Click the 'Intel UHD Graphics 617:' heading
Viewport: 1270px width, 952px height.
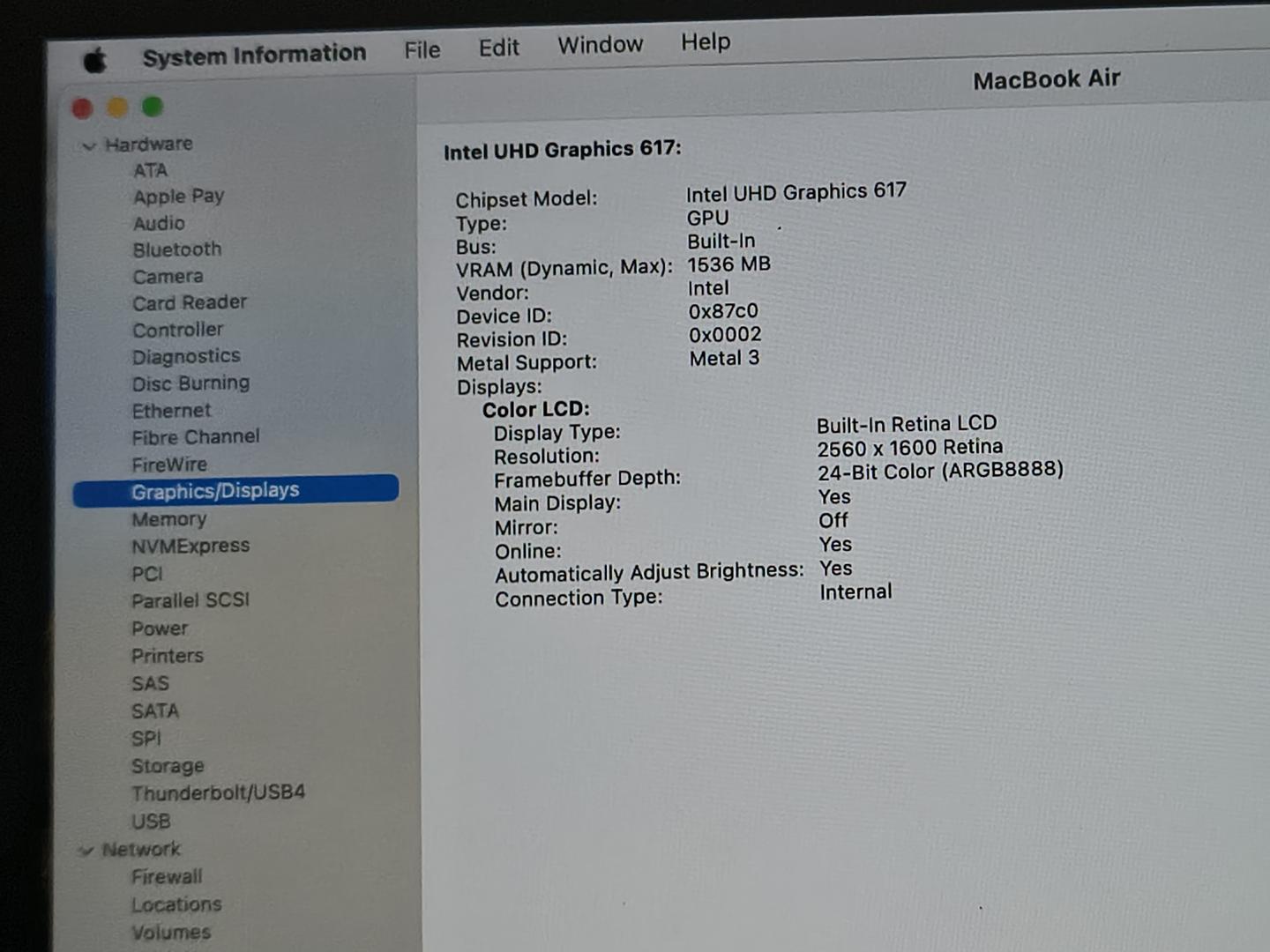563,150
